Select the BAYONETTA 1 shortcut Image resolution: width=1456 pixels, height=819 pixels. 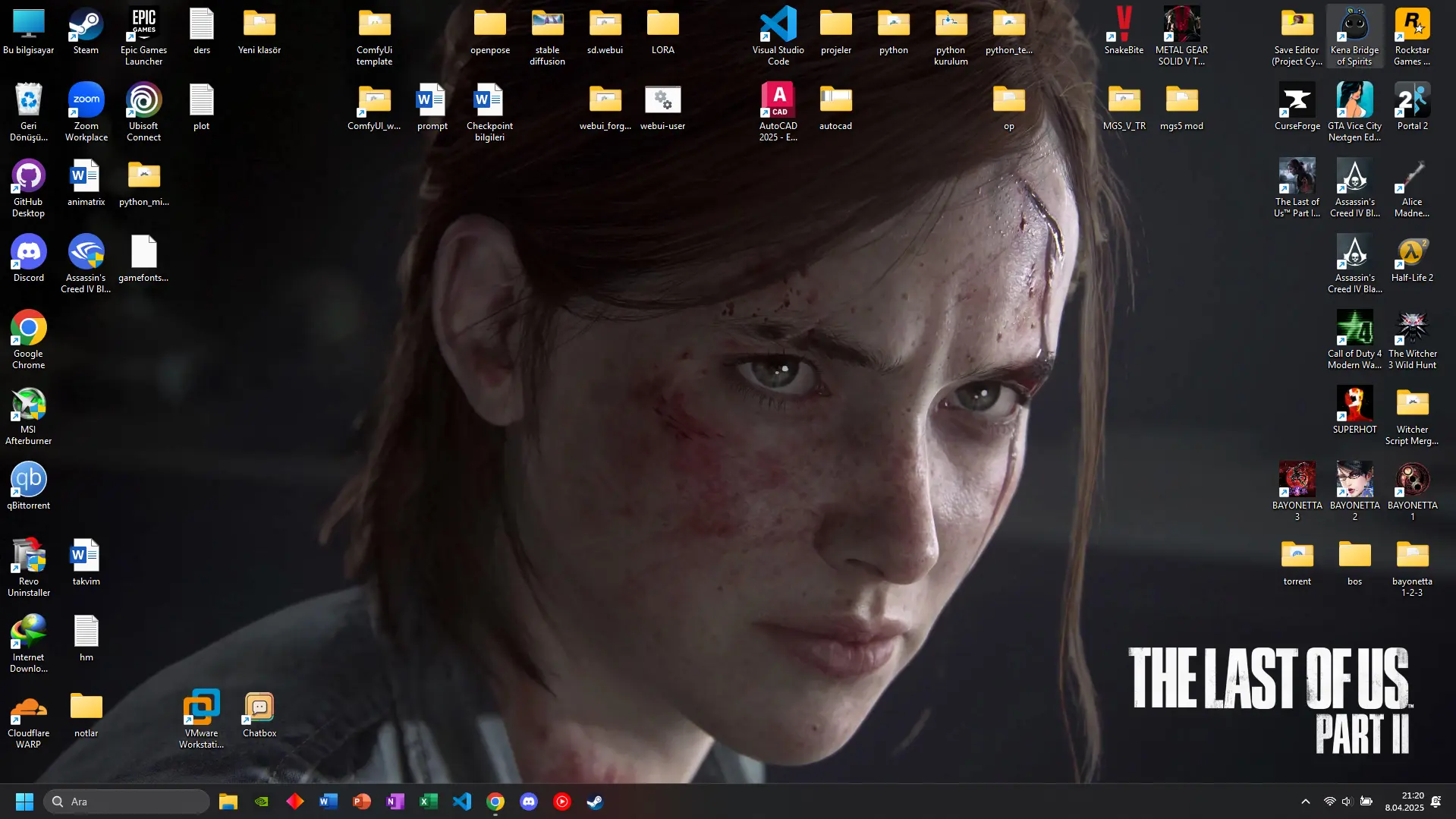pos(1412,493)
